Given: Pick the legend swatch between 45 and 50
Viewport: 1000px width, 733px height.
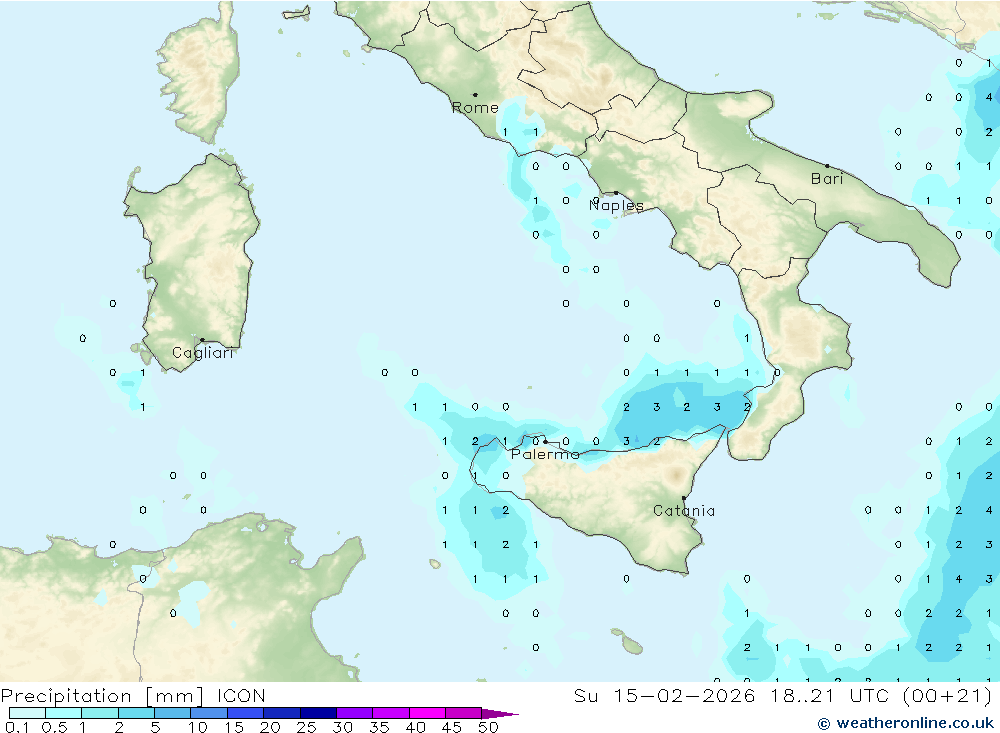Looking at the screenshot, I should click(x=464, y=713).
